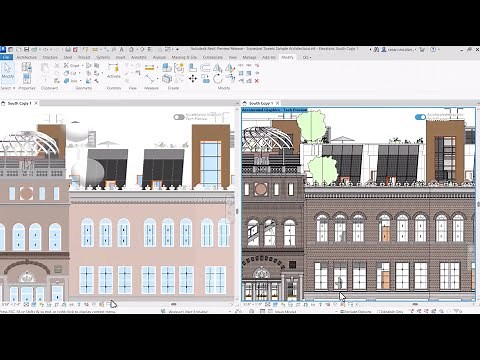Click the Print icon in quick access toolbar
480x360 pixels.
68,49
